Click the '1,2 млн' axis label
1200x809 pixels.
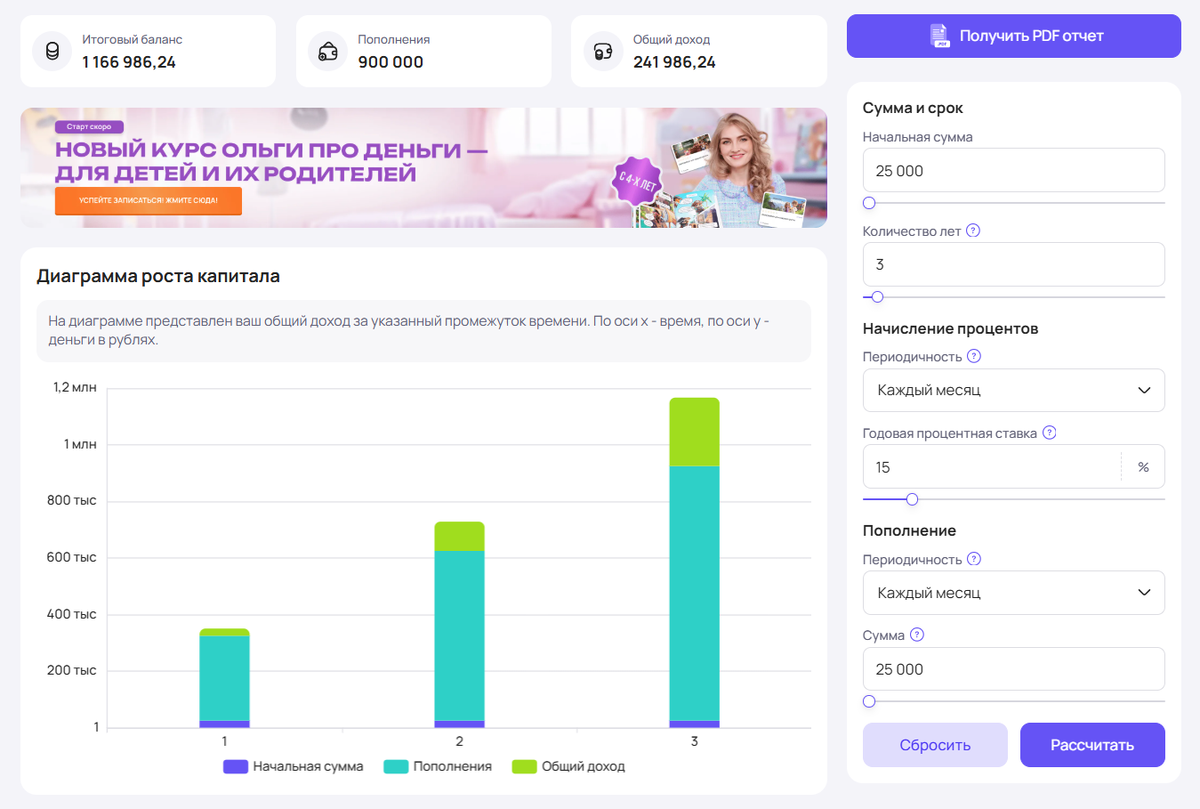(x=75, y=387)
